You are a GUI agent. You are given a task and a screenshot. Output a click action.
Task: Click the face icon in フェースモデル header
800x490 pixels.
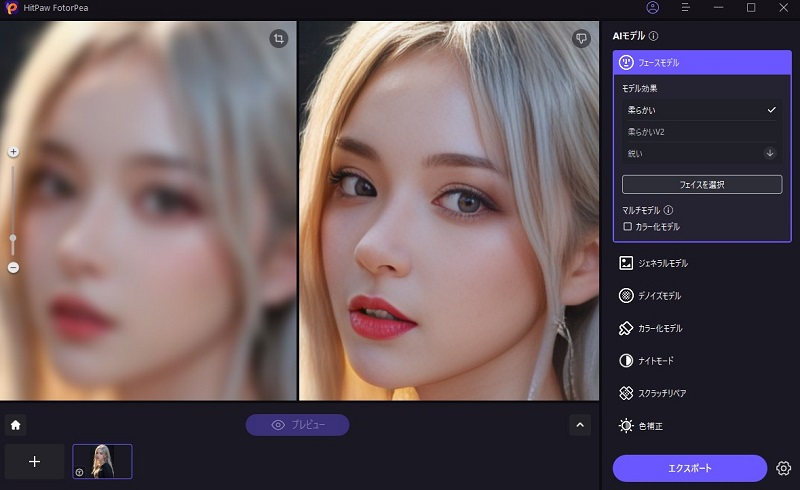[x=626, y=63]
